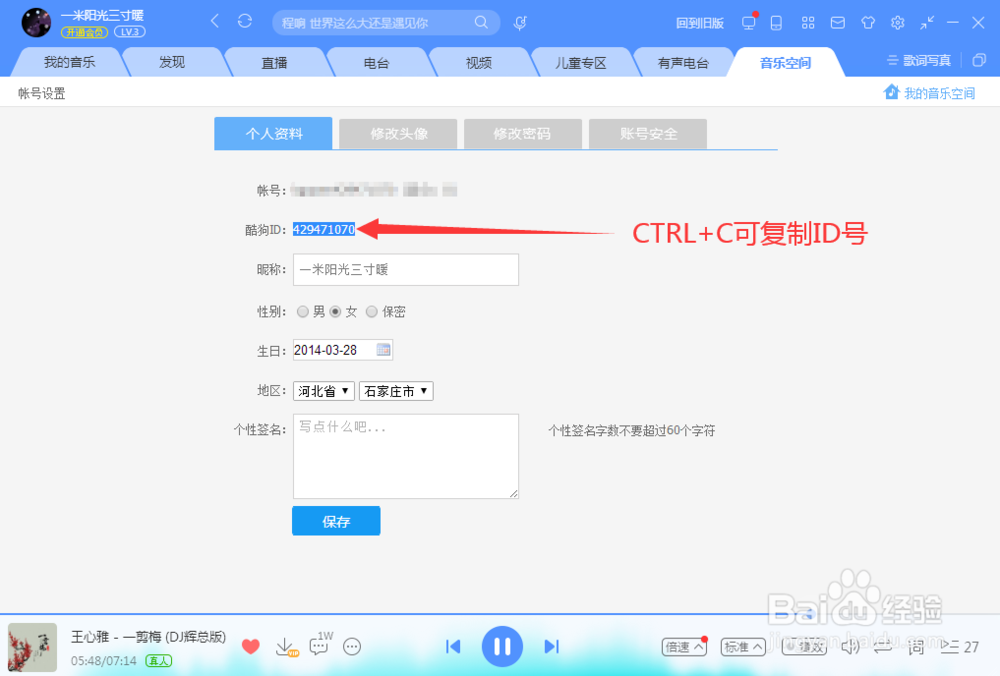Click the search box in the title bar
Screen dimensions: 1000x676
point(386,23)
